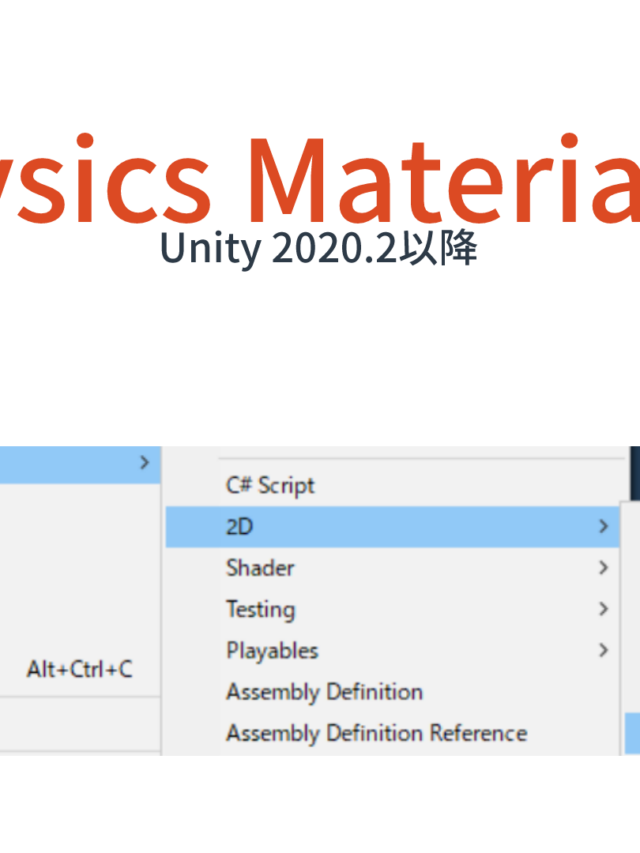Open the 2D submenu entry

click(392, 527)
